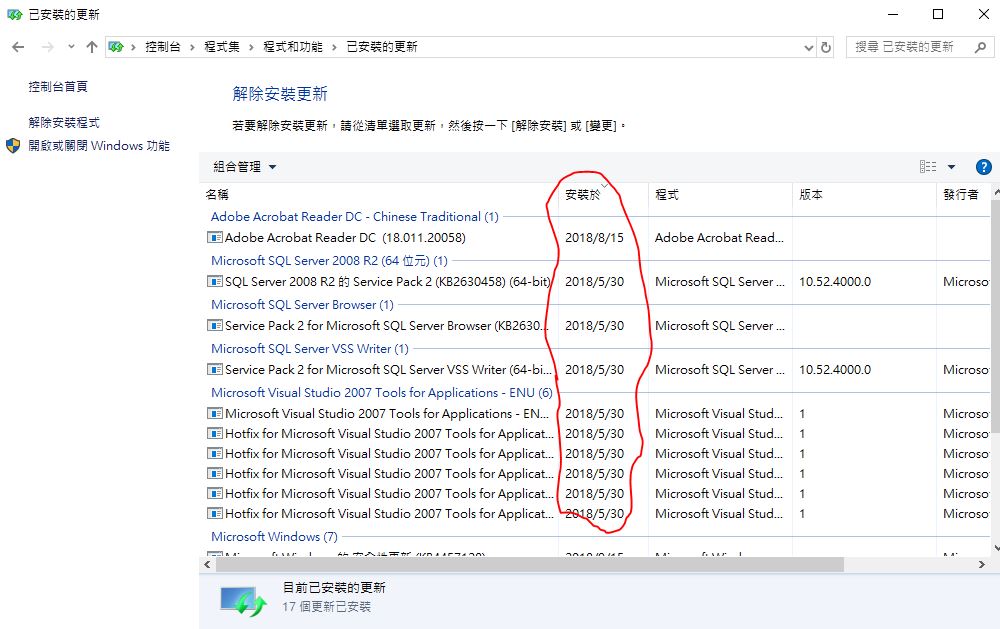Open the 組合管理 dropdown menu
The width and height of the screenshot is (1000, 629).
click(x=244, y=166)
